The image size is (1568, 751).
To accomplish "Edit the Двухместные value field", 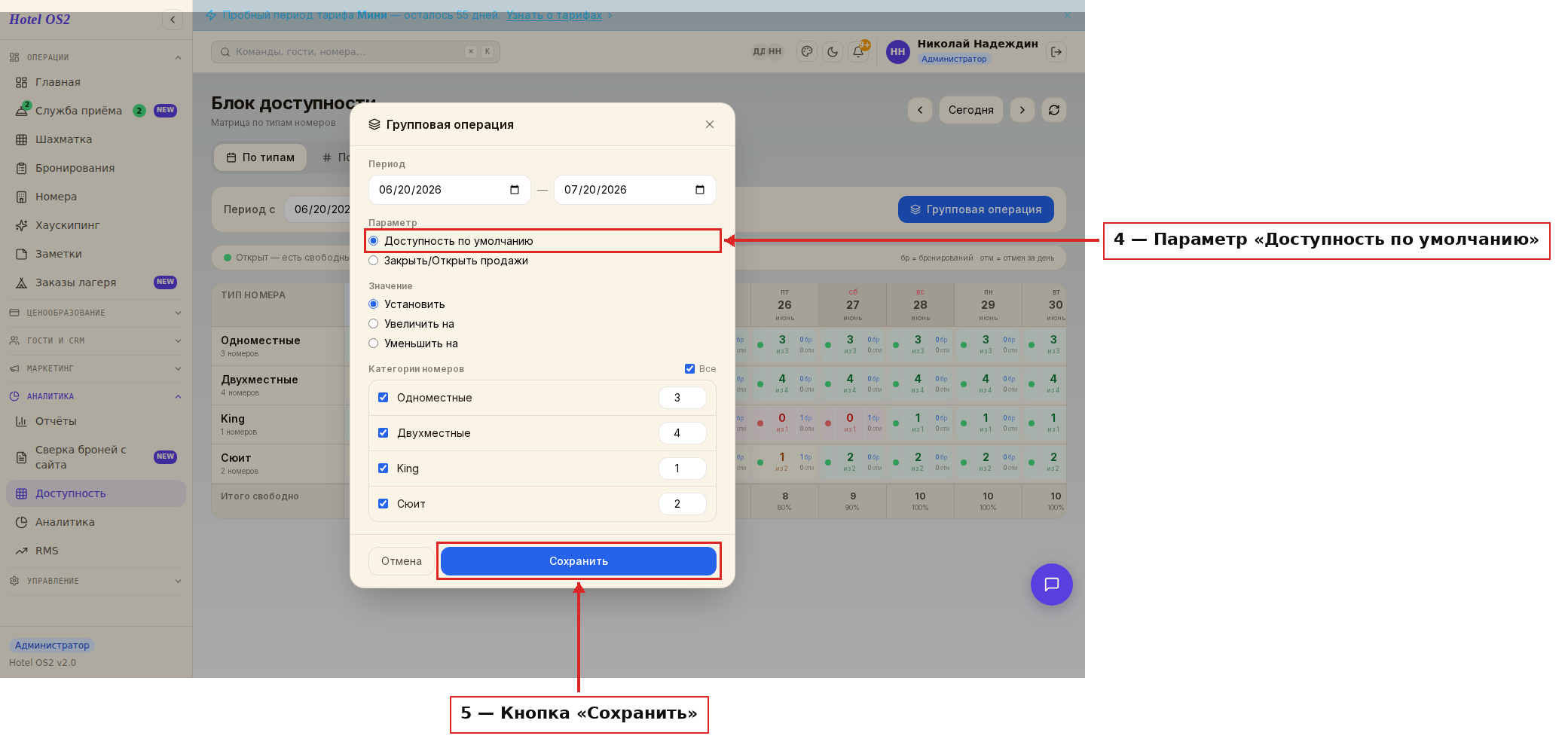I will [x=683, y=433].
